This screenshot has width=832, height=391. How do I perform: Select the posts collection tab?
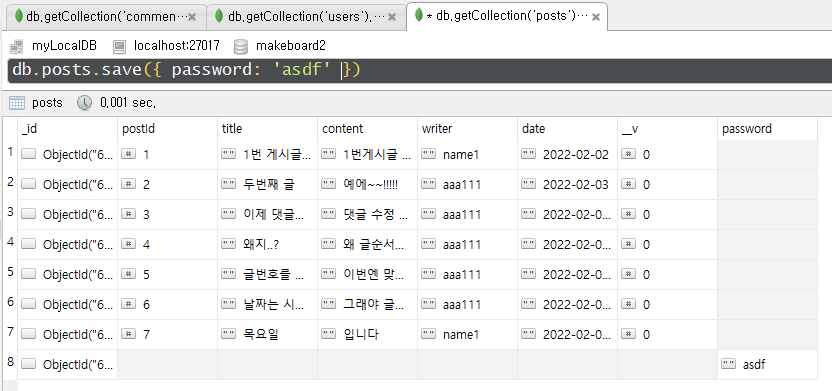pyautogui.click(x=507, y=16)
